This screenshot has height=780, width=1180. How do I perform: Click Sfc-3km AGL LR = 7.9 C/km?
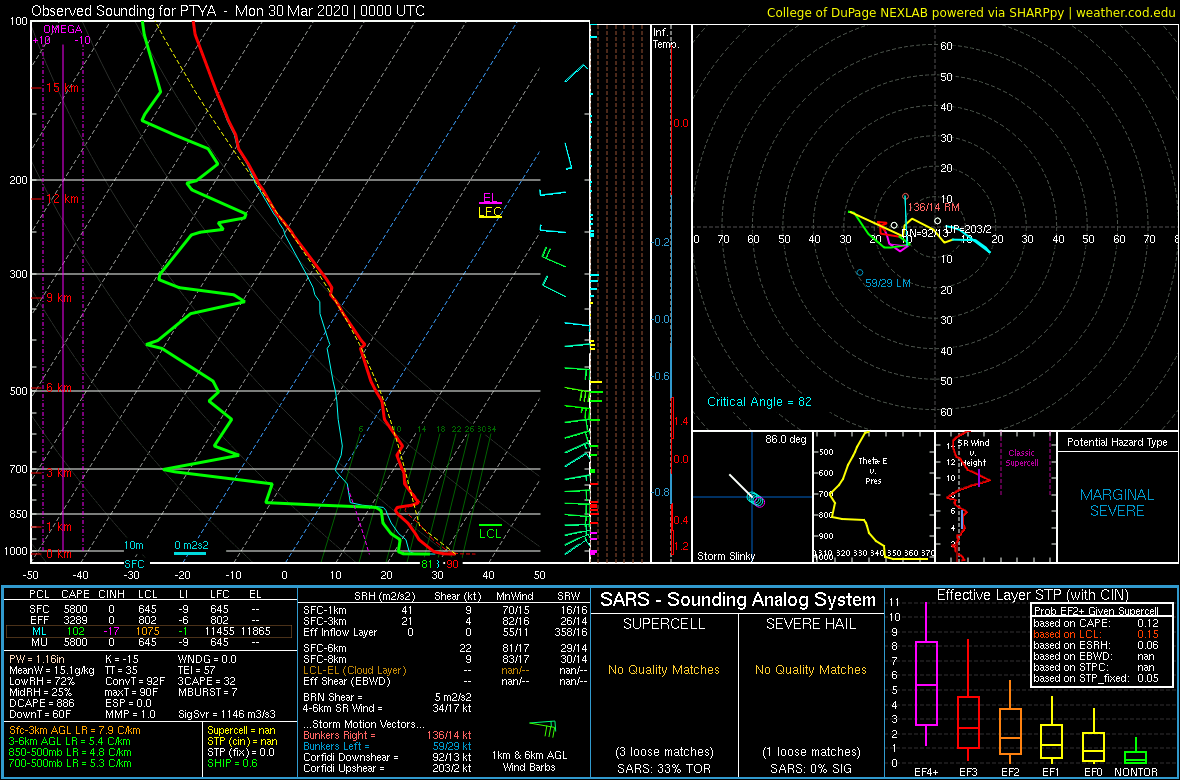(x=75, y=730)
